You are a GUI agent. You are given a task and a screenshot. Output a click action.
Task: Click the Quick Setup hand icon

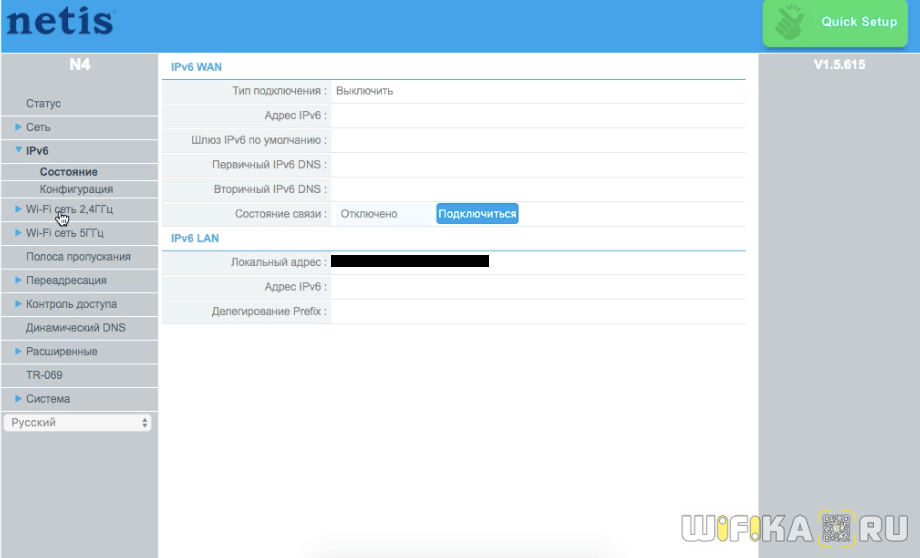pos(794,23)
